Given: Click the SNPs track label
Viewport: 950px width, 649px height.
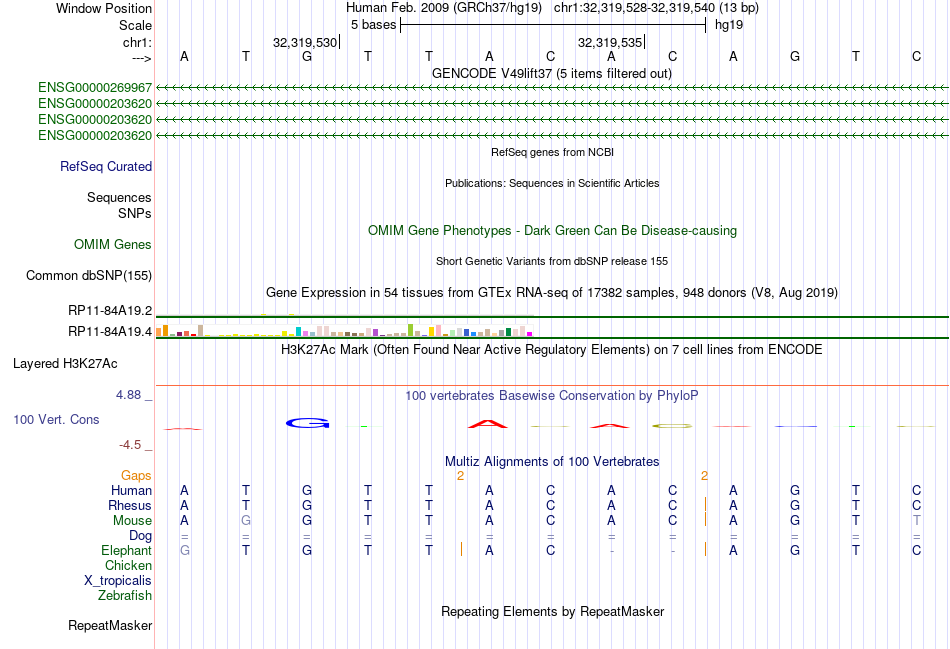Looking at the screenshot, I should [x=135, y=213].
